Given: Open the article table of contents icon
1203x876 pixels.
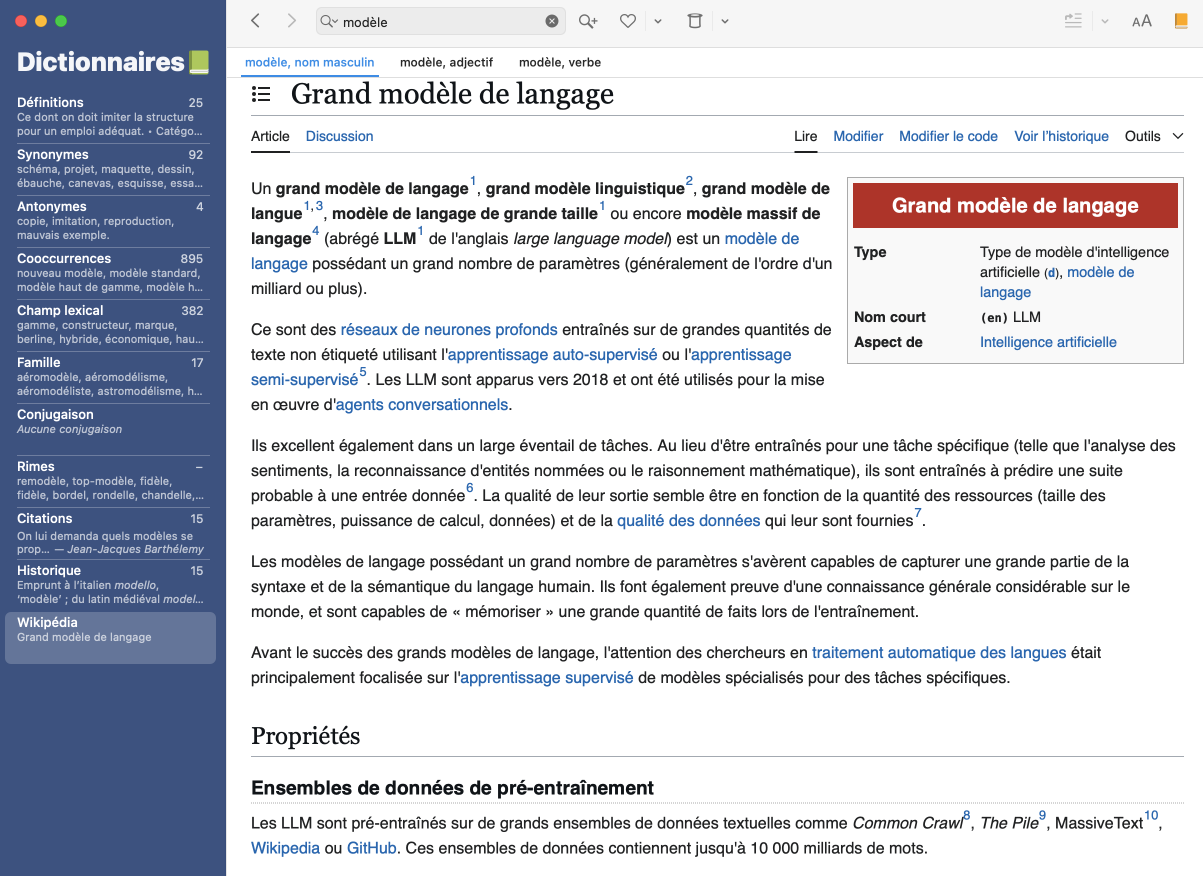Looking at the screenshot, I should (x=261, y=95).
